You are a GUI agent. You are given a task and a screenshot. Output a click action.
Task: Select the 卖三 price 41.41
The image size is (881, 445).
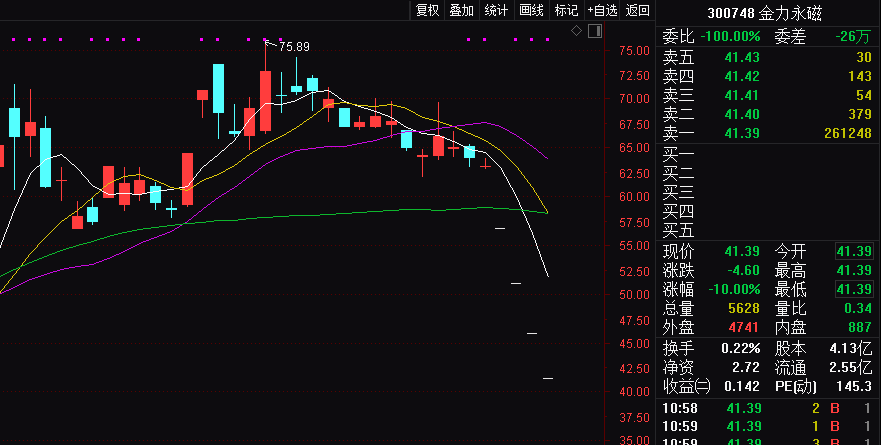742,96
